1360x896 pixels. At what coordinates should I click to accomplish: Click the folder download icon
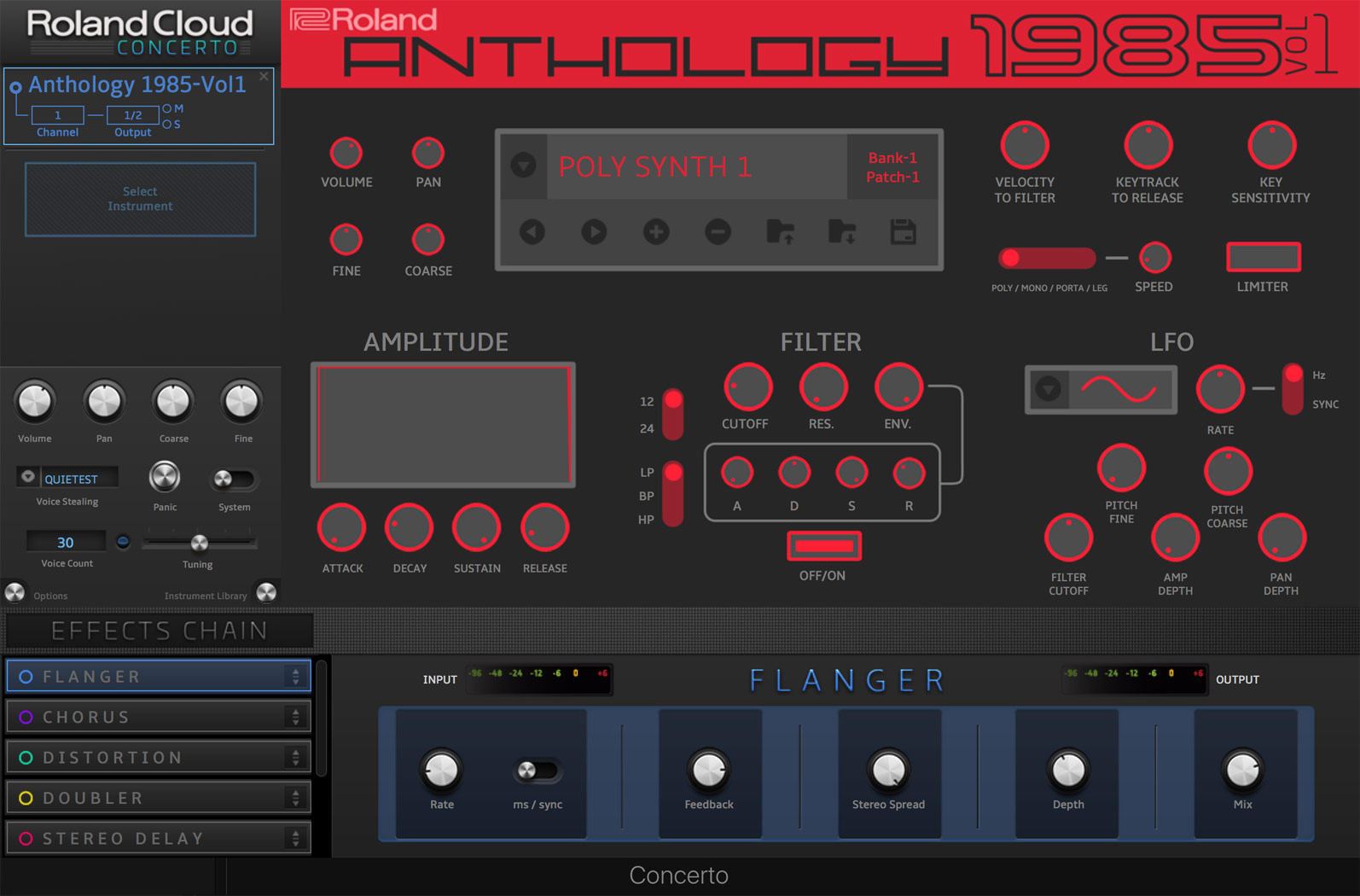point(842,231)
